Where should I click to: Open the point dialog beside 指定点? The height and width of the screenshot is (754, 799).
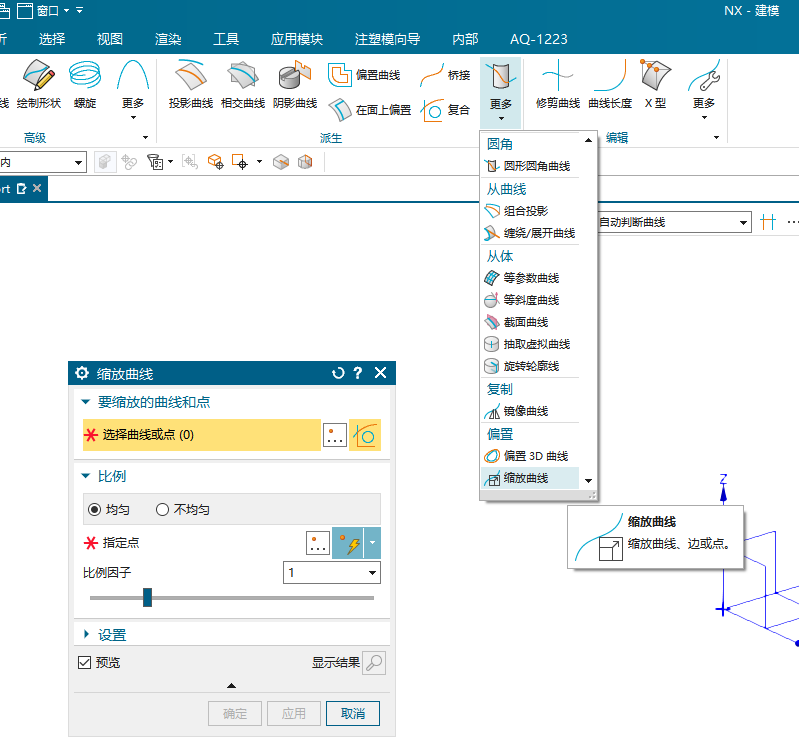318,543
